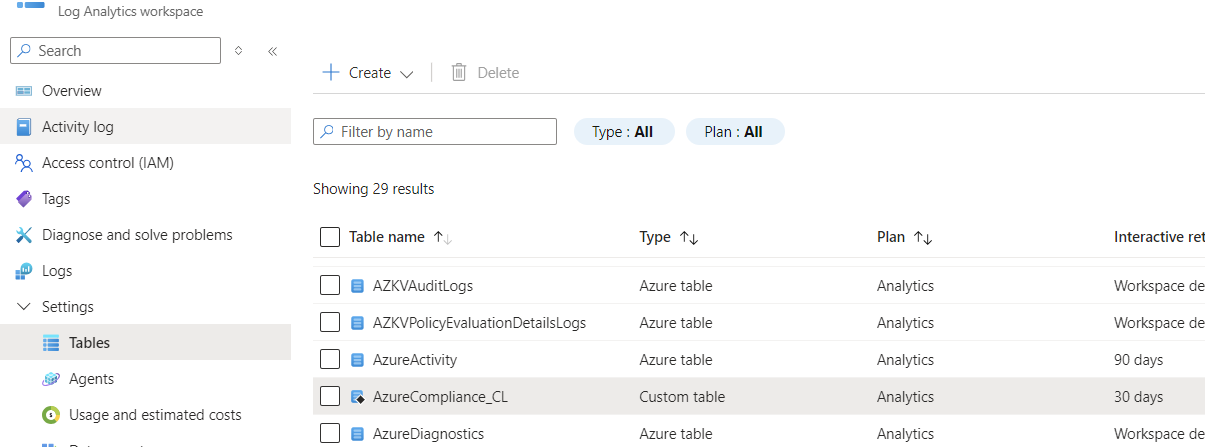Viewport: 1205px width, 447px height.
Task: Open Tags in the sidebar
Action: [56, 199]
